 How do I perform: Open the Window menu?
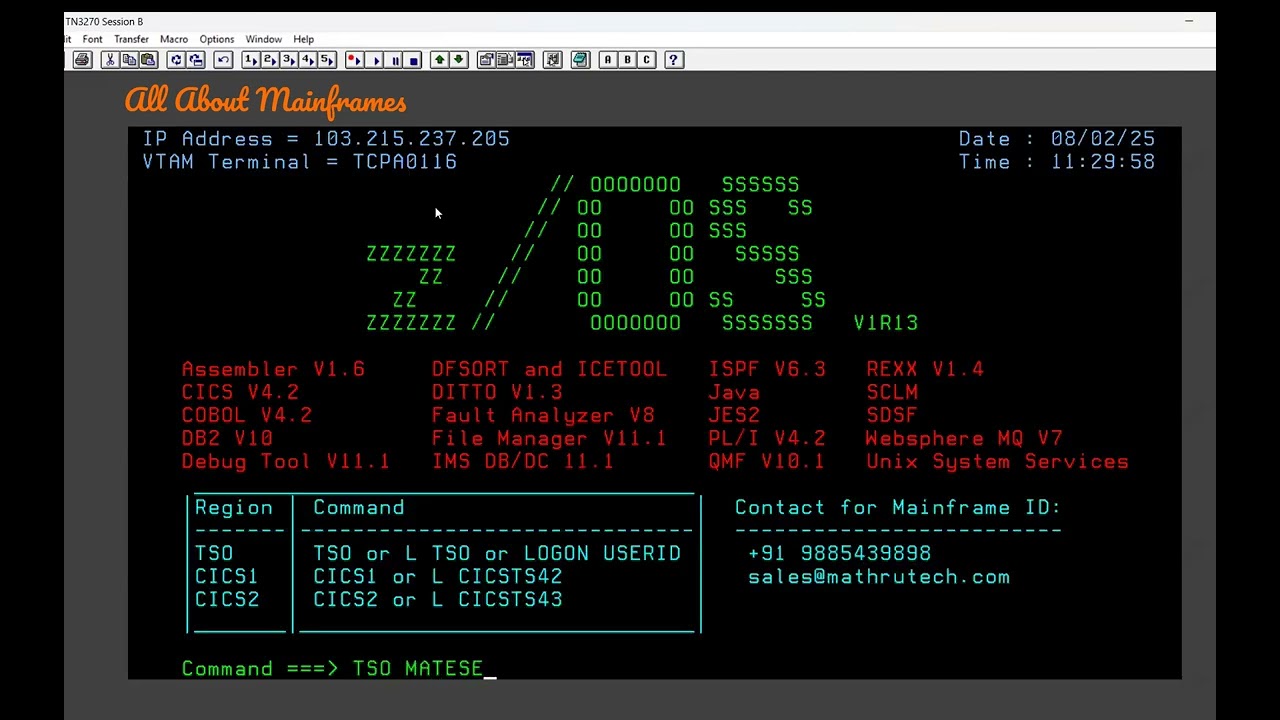263,39
